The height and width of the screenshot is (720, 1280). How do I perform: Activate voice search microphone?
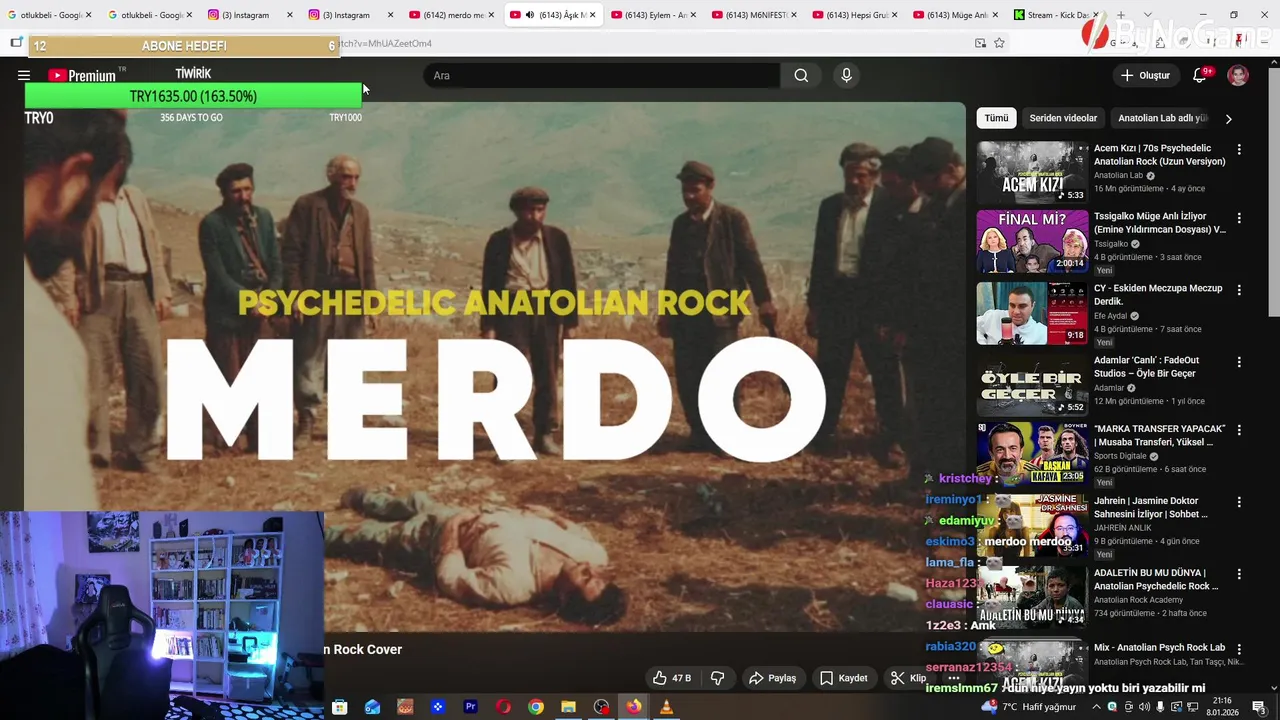pyautogui.click(x=846, y=76)
